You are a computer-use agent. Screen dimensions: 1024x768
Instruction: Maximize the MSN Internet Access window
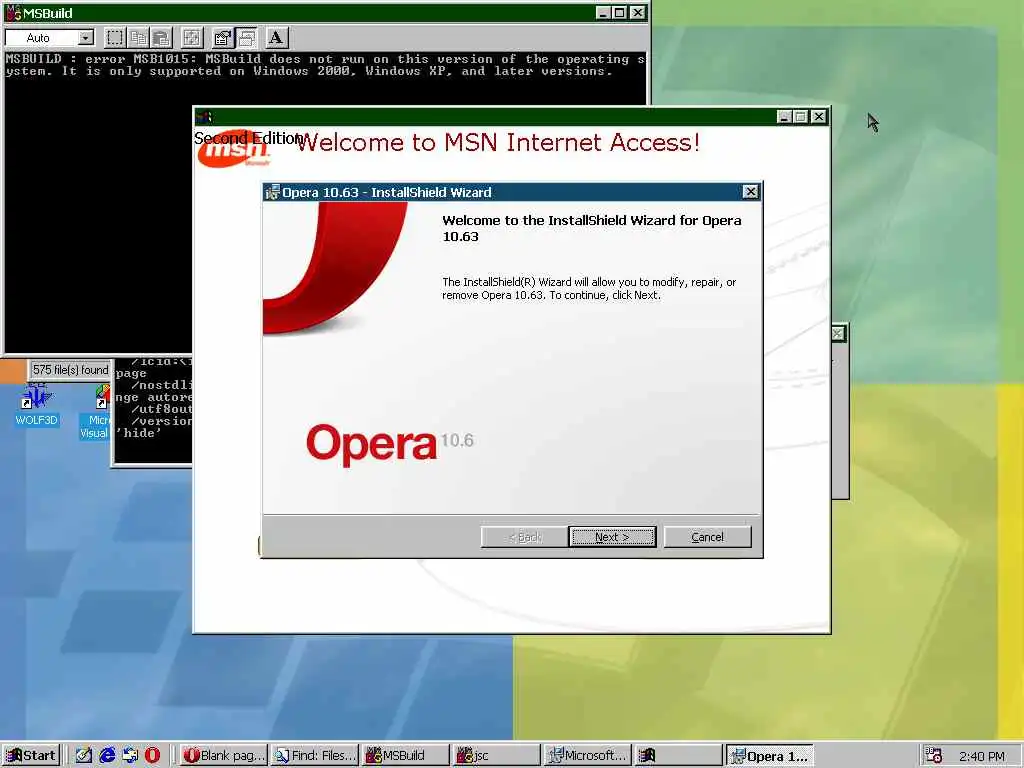pyautogui.click(x=801, y=116)
